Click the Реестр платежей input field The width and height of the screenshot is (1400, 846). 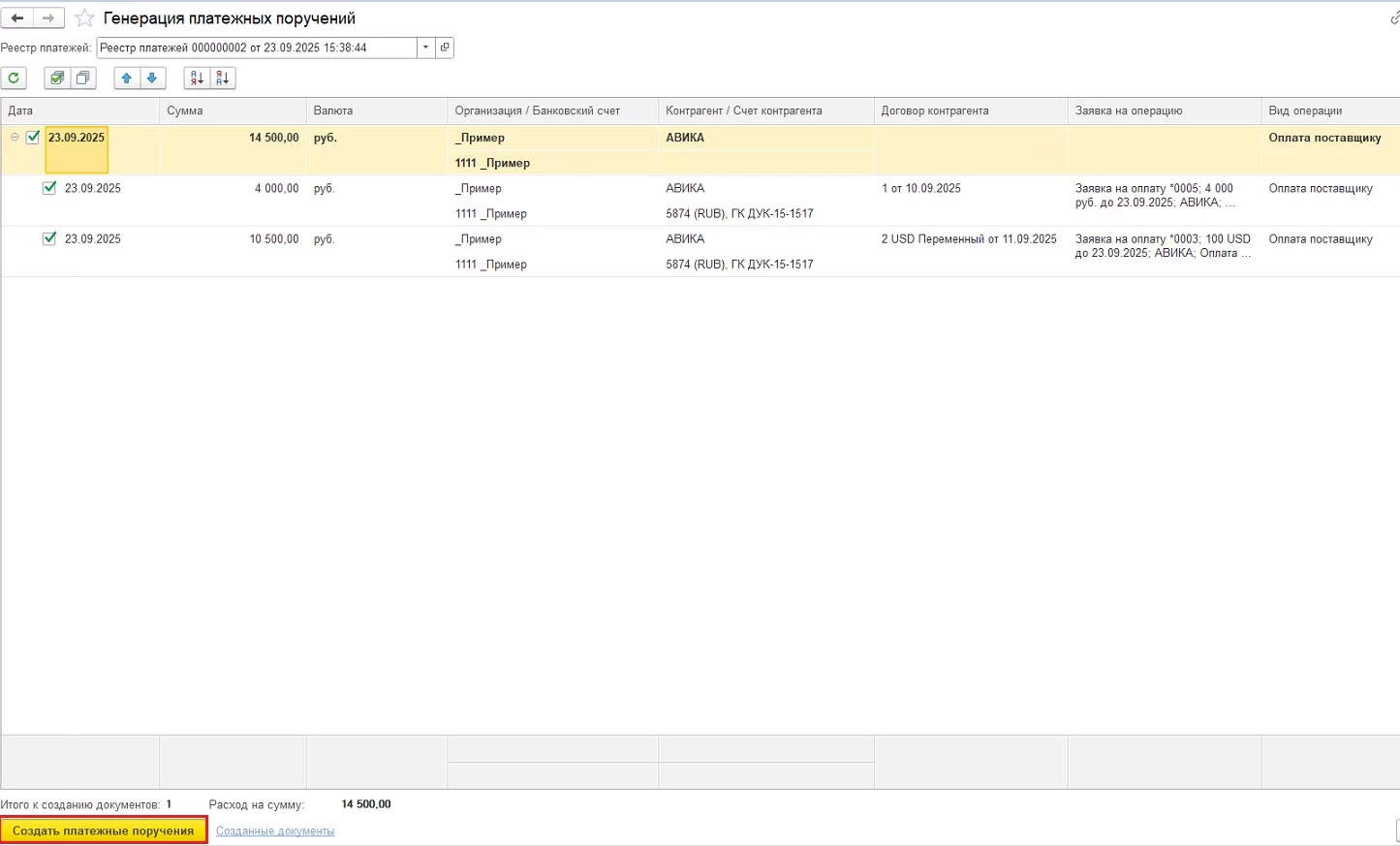[257, 47]
